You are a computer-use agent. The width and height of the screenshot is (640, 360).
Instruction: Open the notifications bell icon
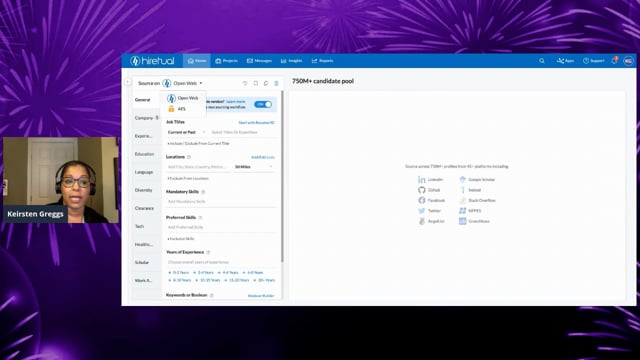614,60
